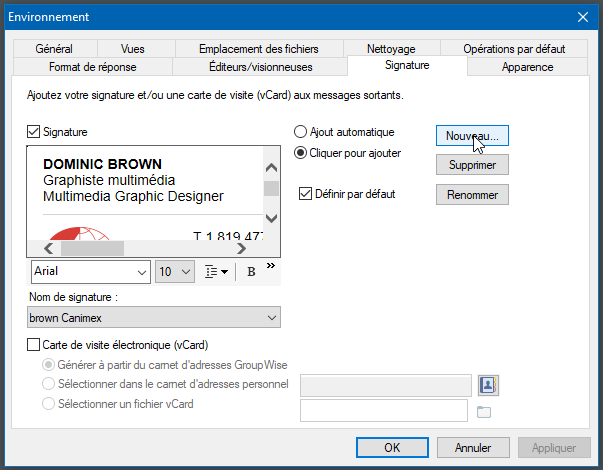The width and height of the screenshot is (603, 470).
Task: Uncheck the Signature checkbox
Action: 34,131
